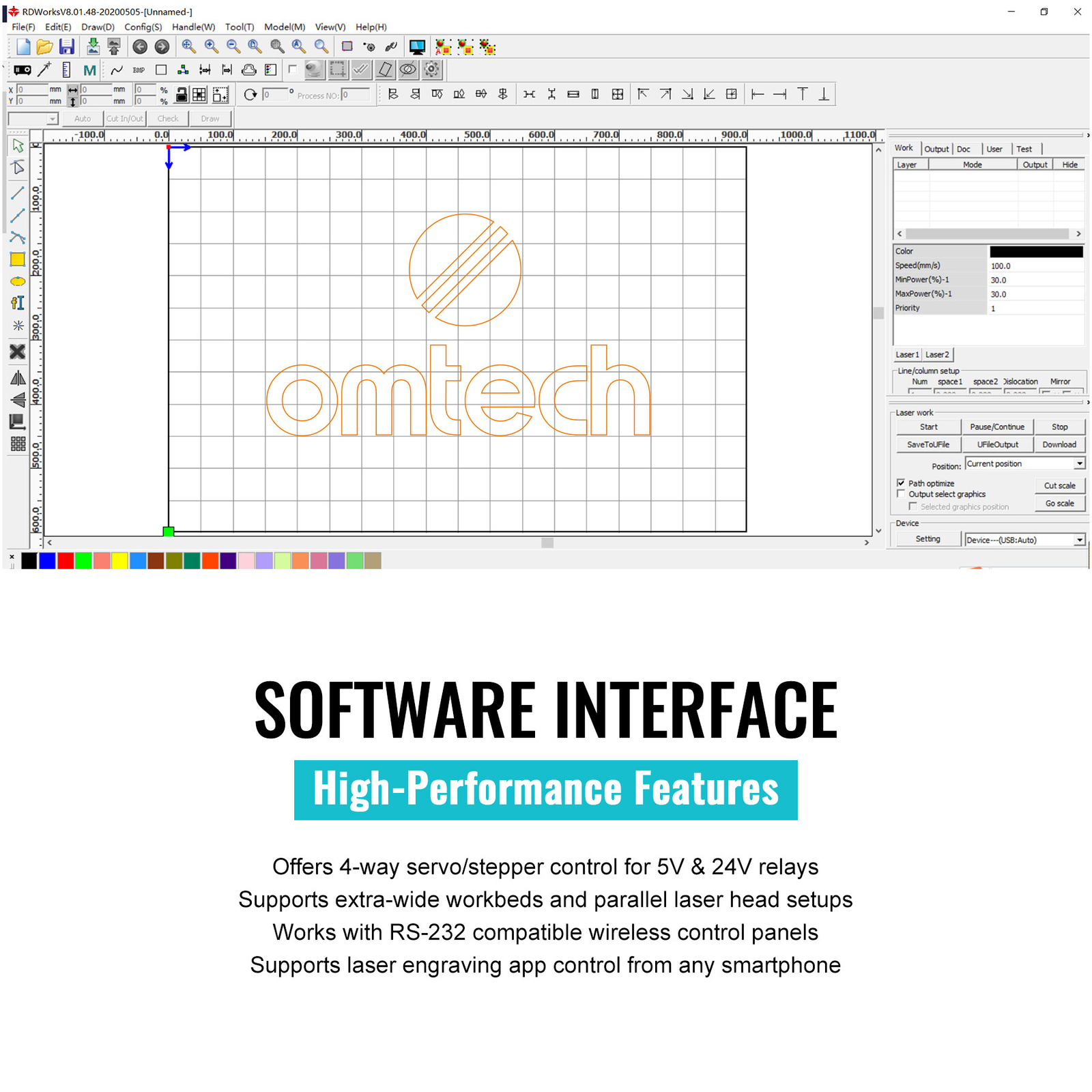Disable the Path optimize checkbox

tap(901, 483)
